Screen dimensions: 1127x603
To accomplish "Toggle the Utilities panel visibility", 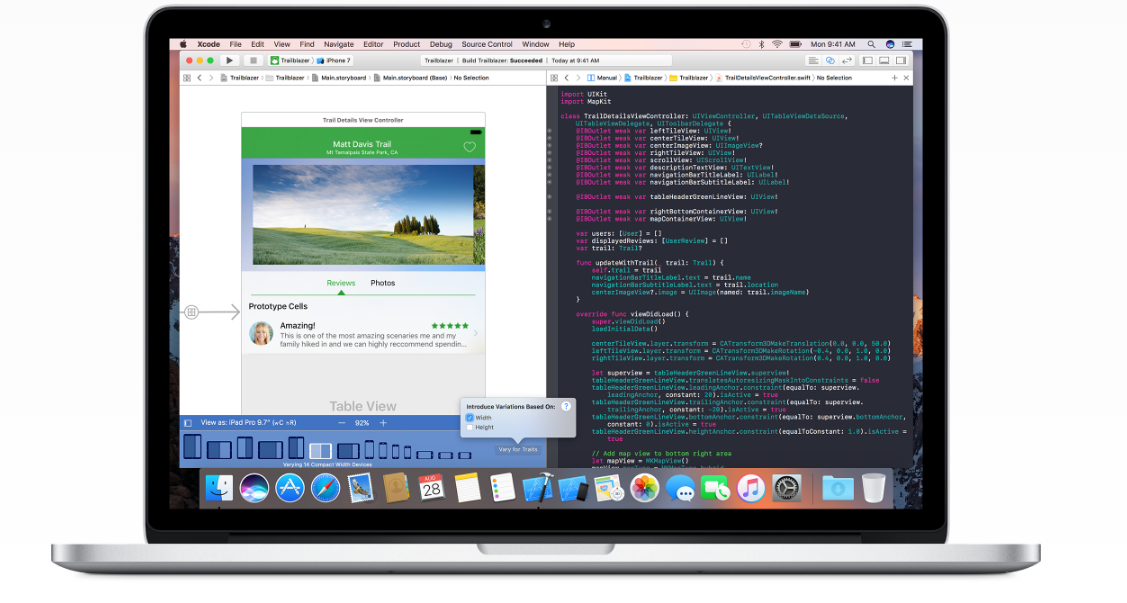I will 900,60.
